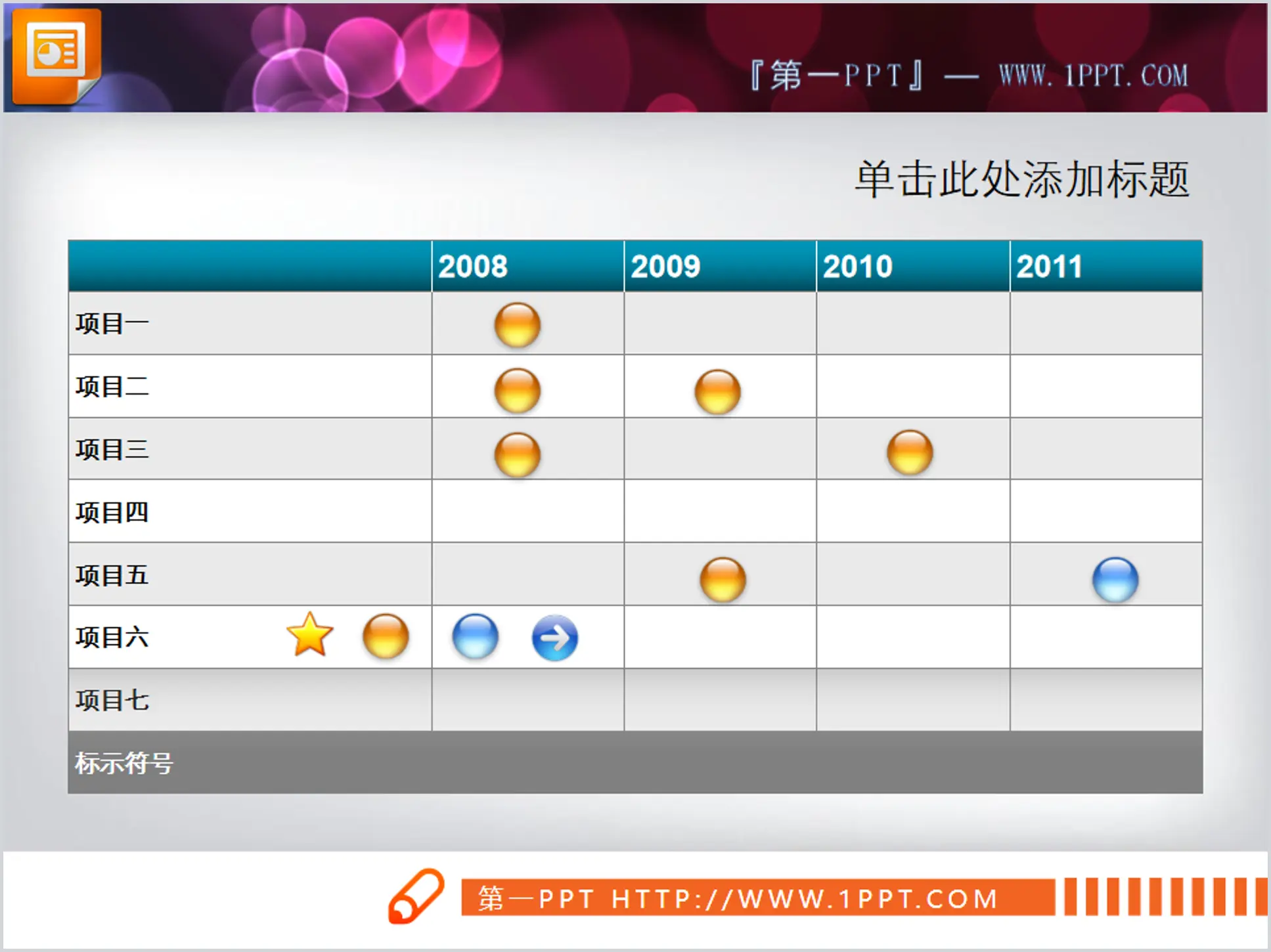Select the 2010 column header
Viewport: 1271px width, 952px height.
(x=913, y=266)
